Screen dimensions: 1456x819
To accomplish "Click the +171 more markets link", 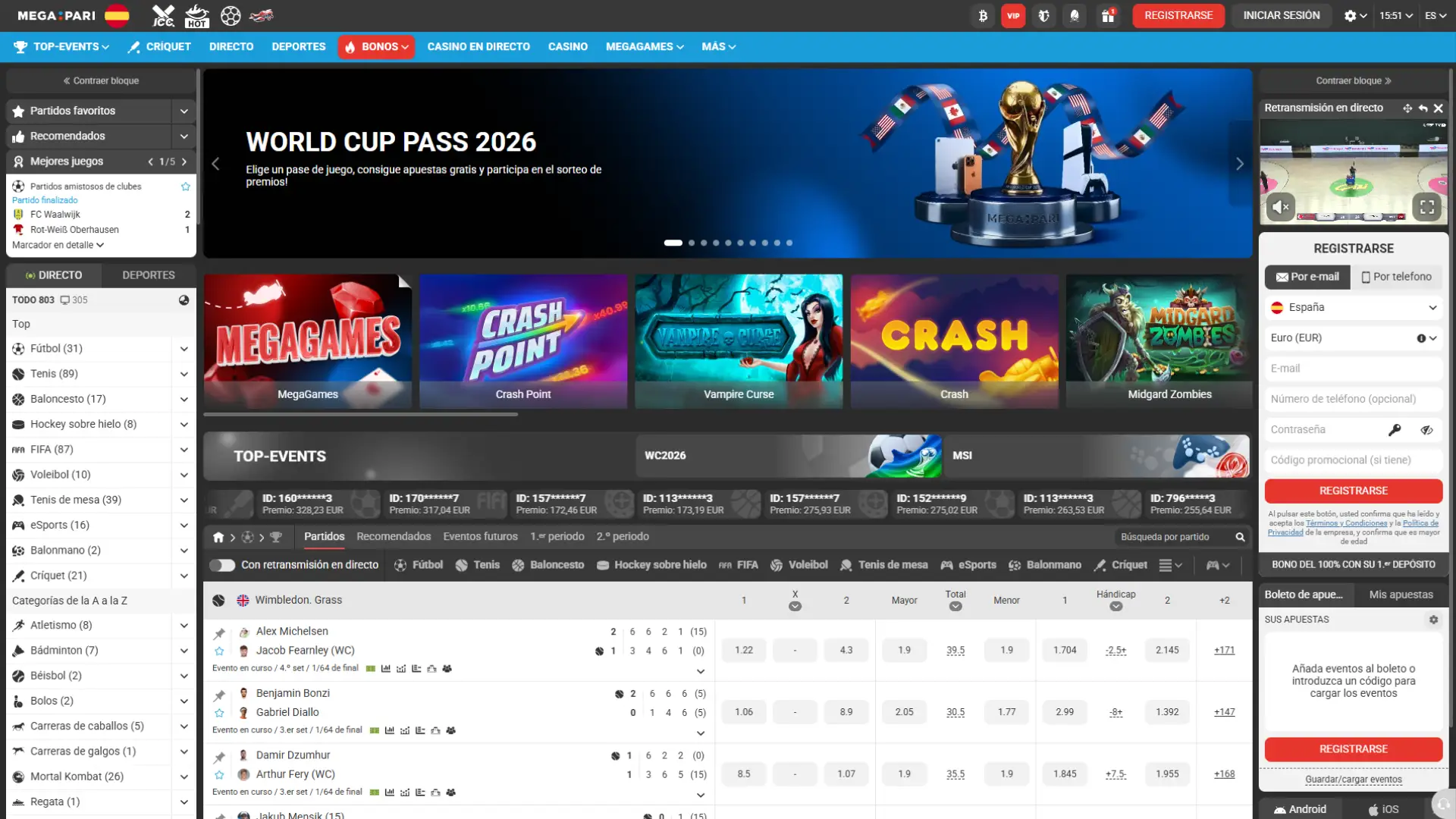I will pyautogui.click(x=1224, y=651).
